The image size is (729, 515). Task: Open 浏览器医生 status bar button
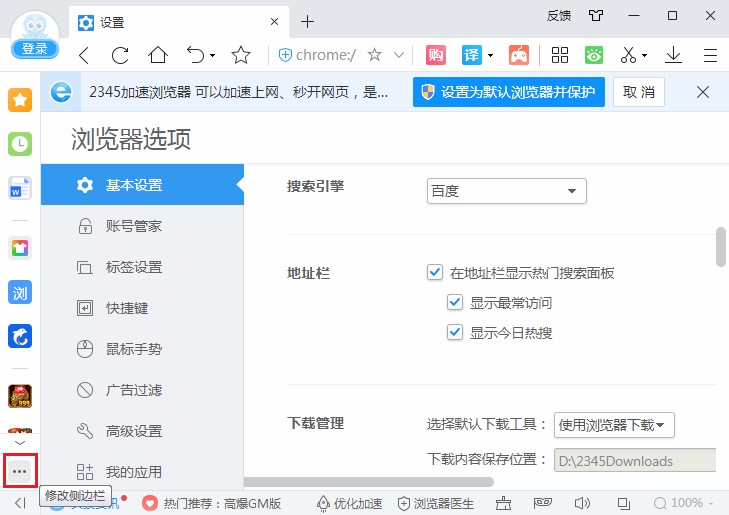436,503
